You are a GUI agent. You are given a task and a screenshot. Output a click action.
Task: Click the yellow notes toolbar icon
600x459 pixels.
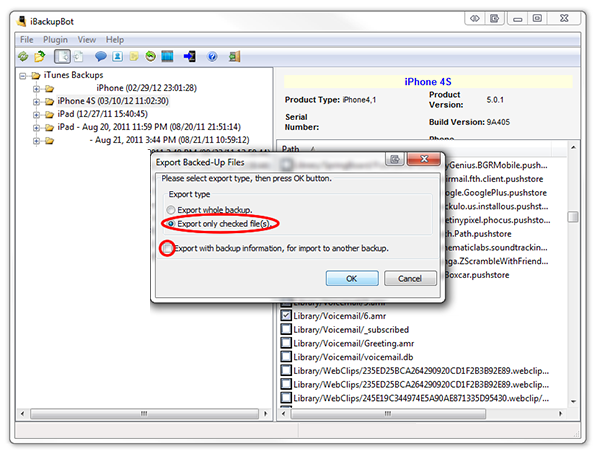[x=133, y=57]
